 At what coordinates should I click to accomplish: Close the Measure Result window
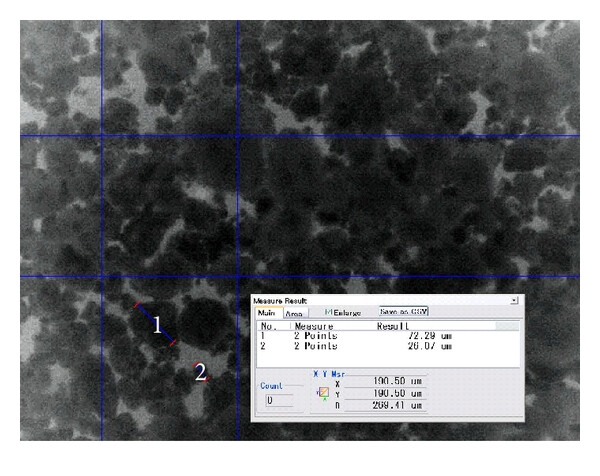click(x=514, y=300)
